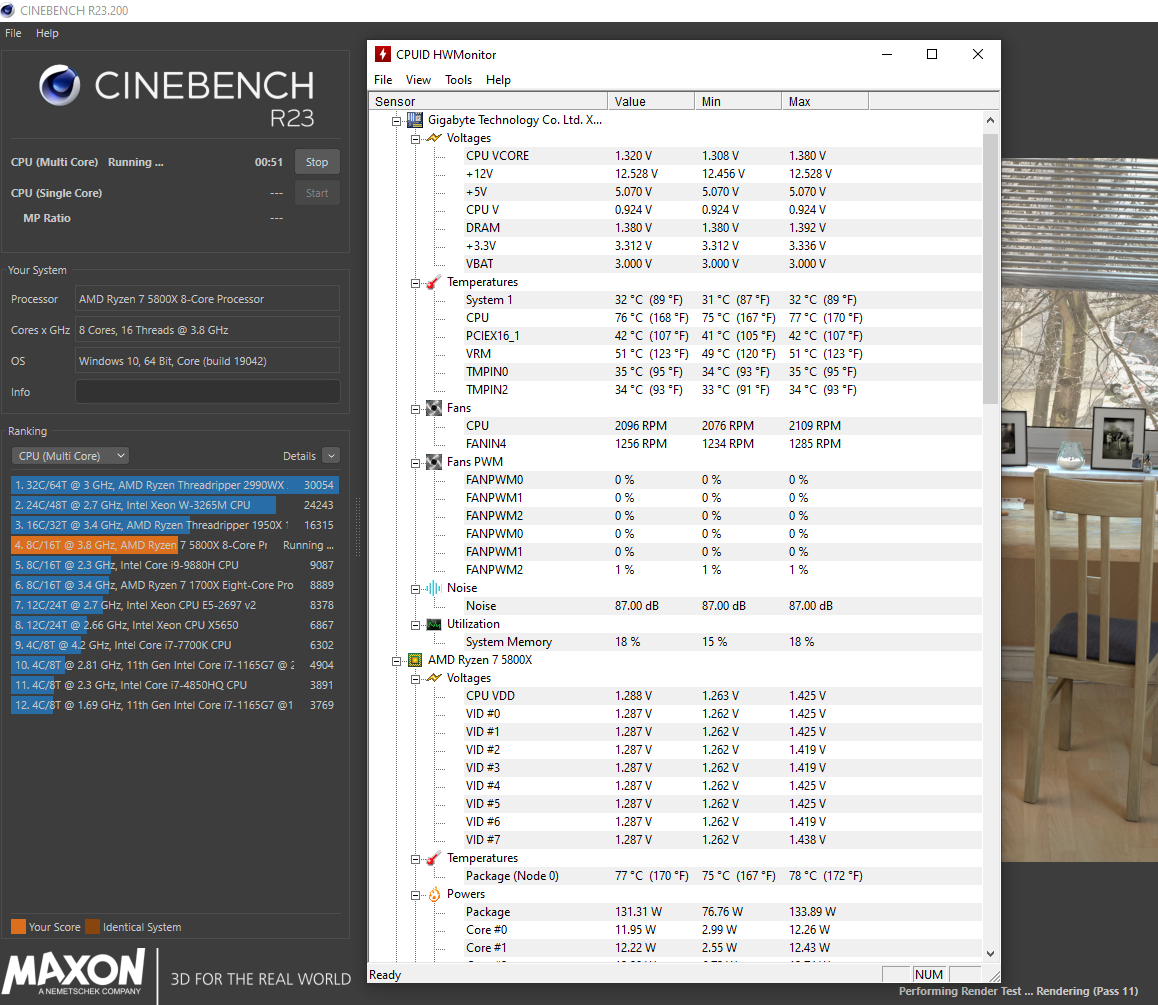Open the CPU (Multi Core) ranking dropdown
This screenshot has width=1158, height=1005.
[x=70, y=456]
